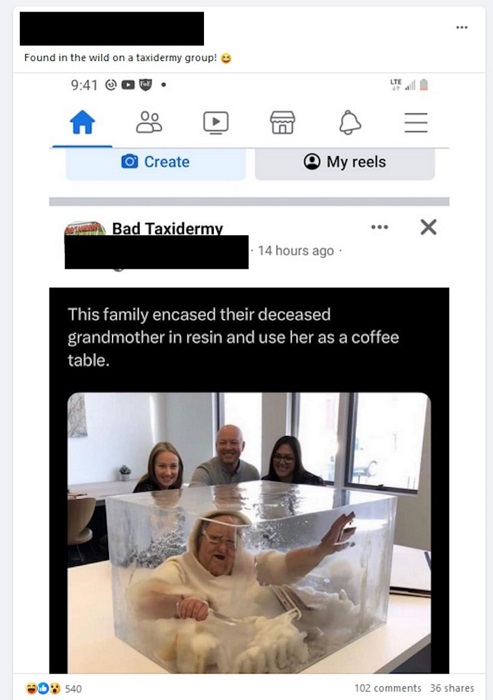Tap the Create reel button
This screenshot has height=700, width=493.
click(x=156, y=163)
